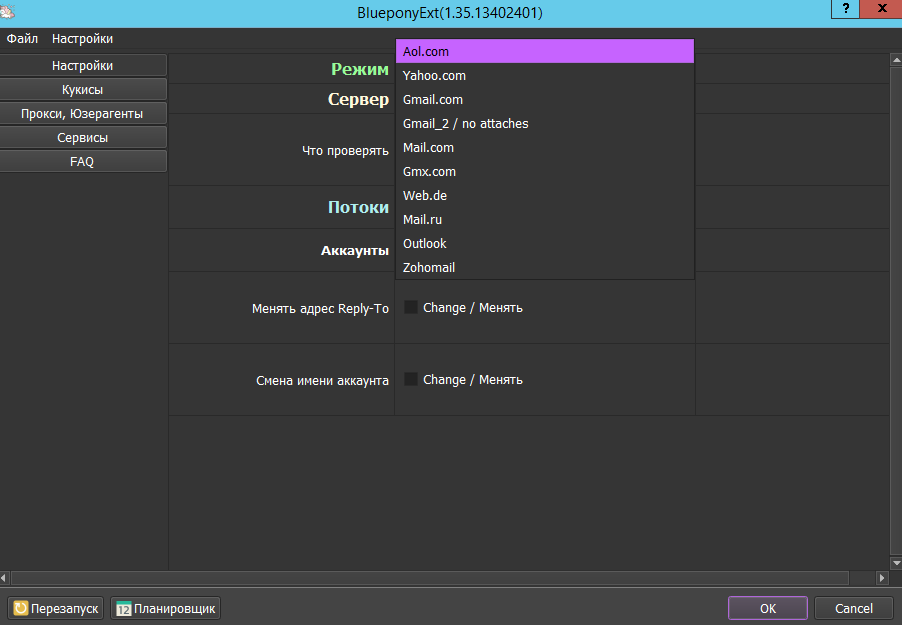Select Yahoo.com in the server list
The width and height of the screenshot is (904, 628).
(x=545, y=76)
